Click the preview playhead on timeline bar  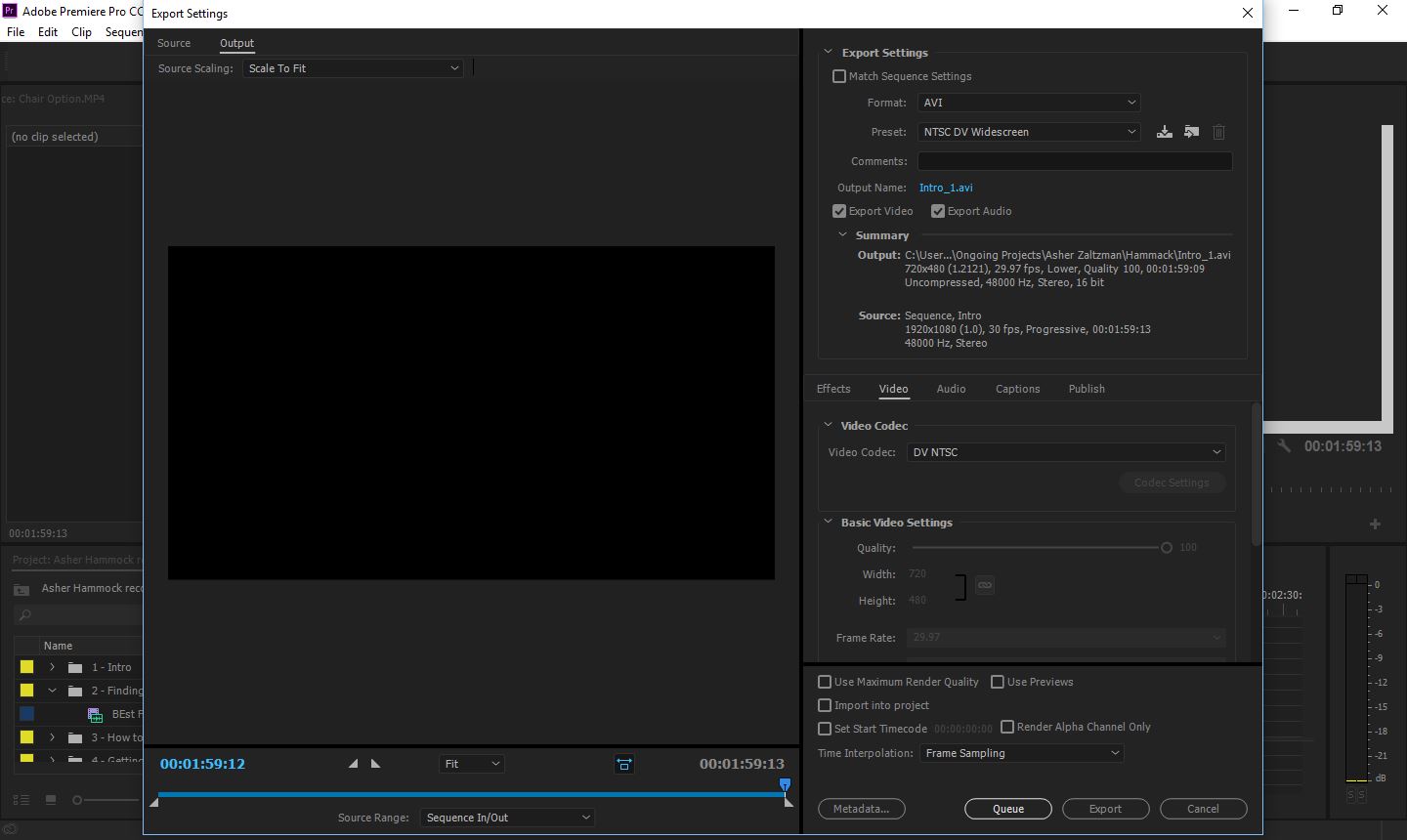(x=785, y=784)
